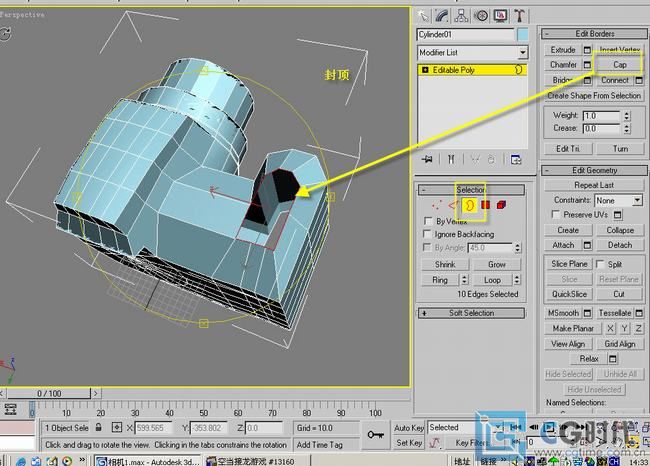This screenshot has height=466, width=650.
Task: Open the Hierarchy panel tab
Action: tap(461, 16)
